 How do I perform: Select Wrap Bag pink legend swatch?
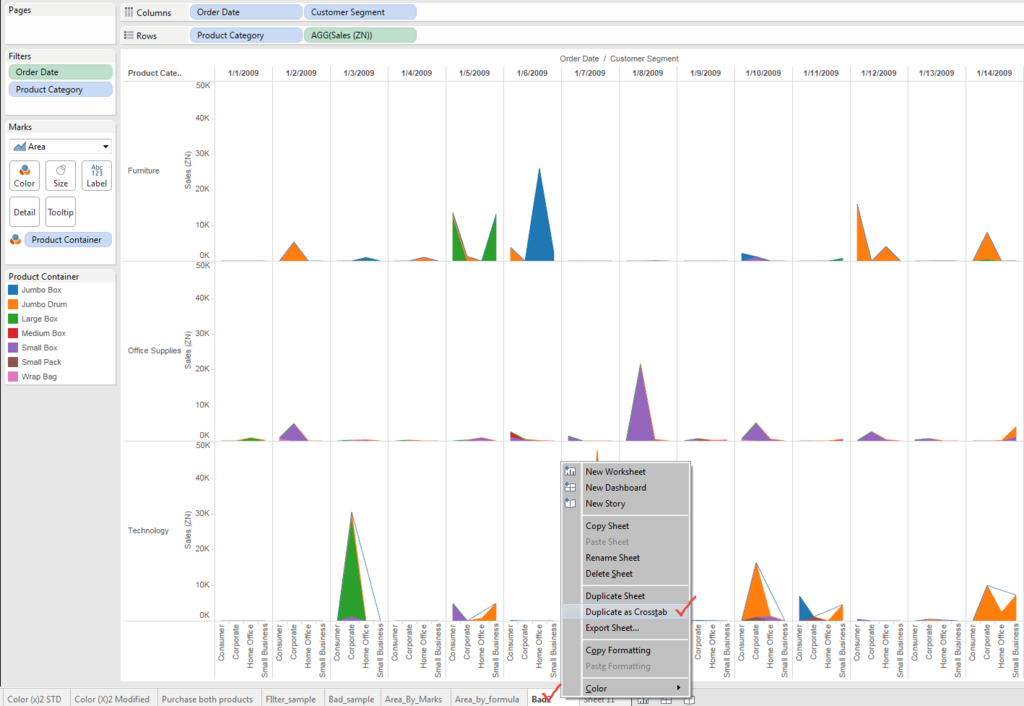13,376
